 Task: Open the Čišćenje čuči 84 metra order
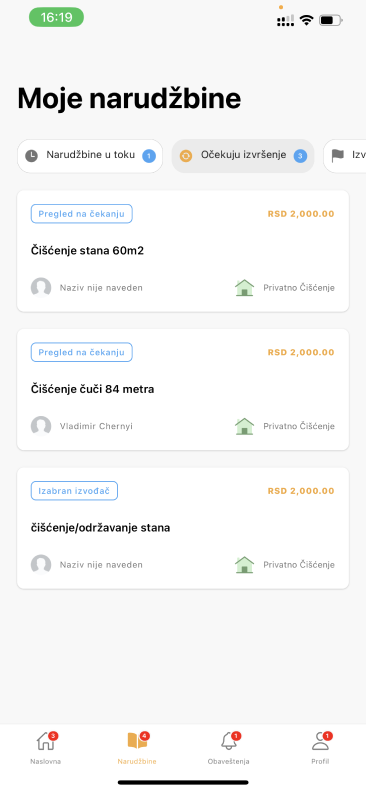[183, 389]
